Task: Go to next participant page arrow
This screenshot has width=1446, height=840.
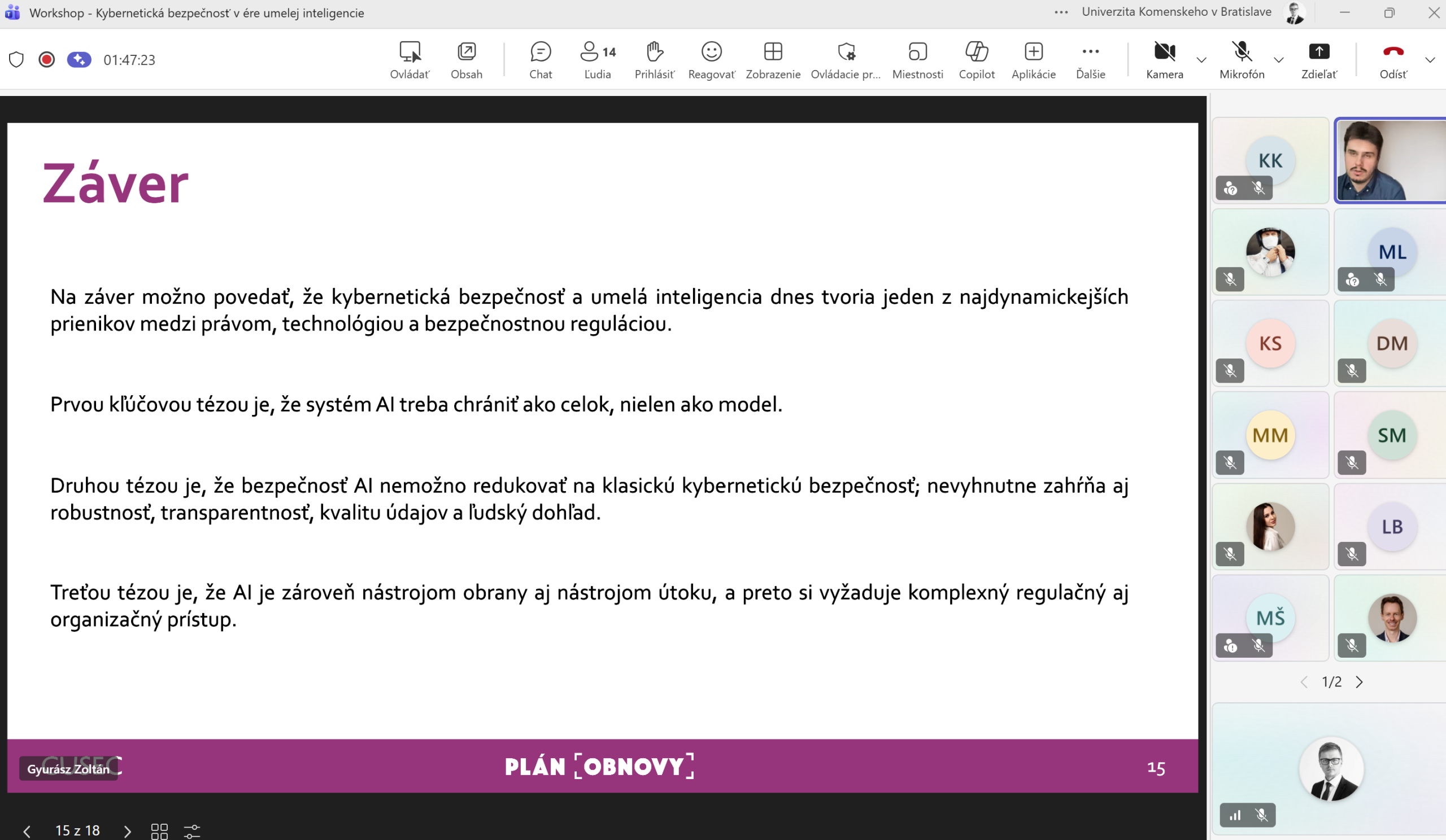Action: 1359,682
